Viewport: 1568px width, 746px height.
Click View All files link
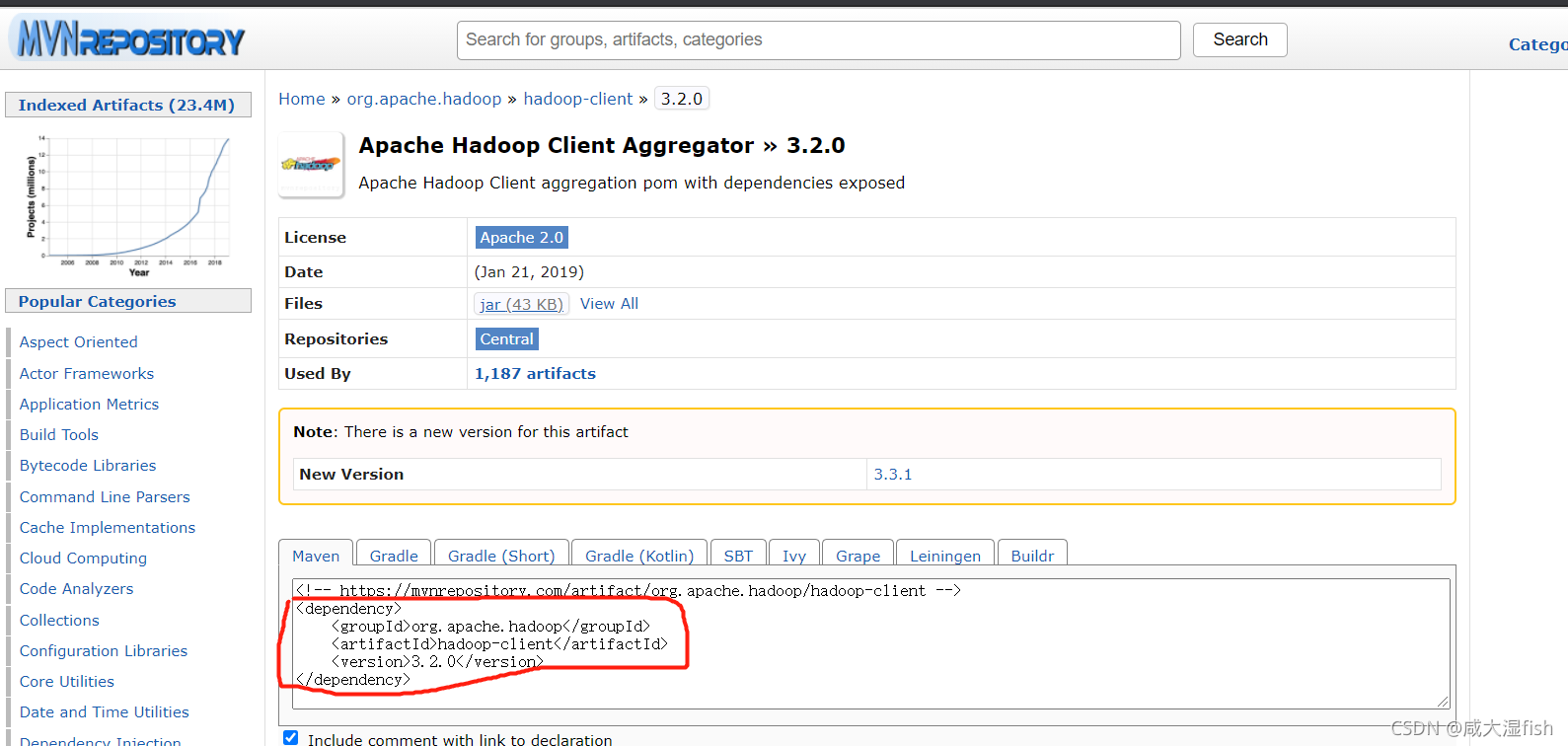click(x=609, y=304)
